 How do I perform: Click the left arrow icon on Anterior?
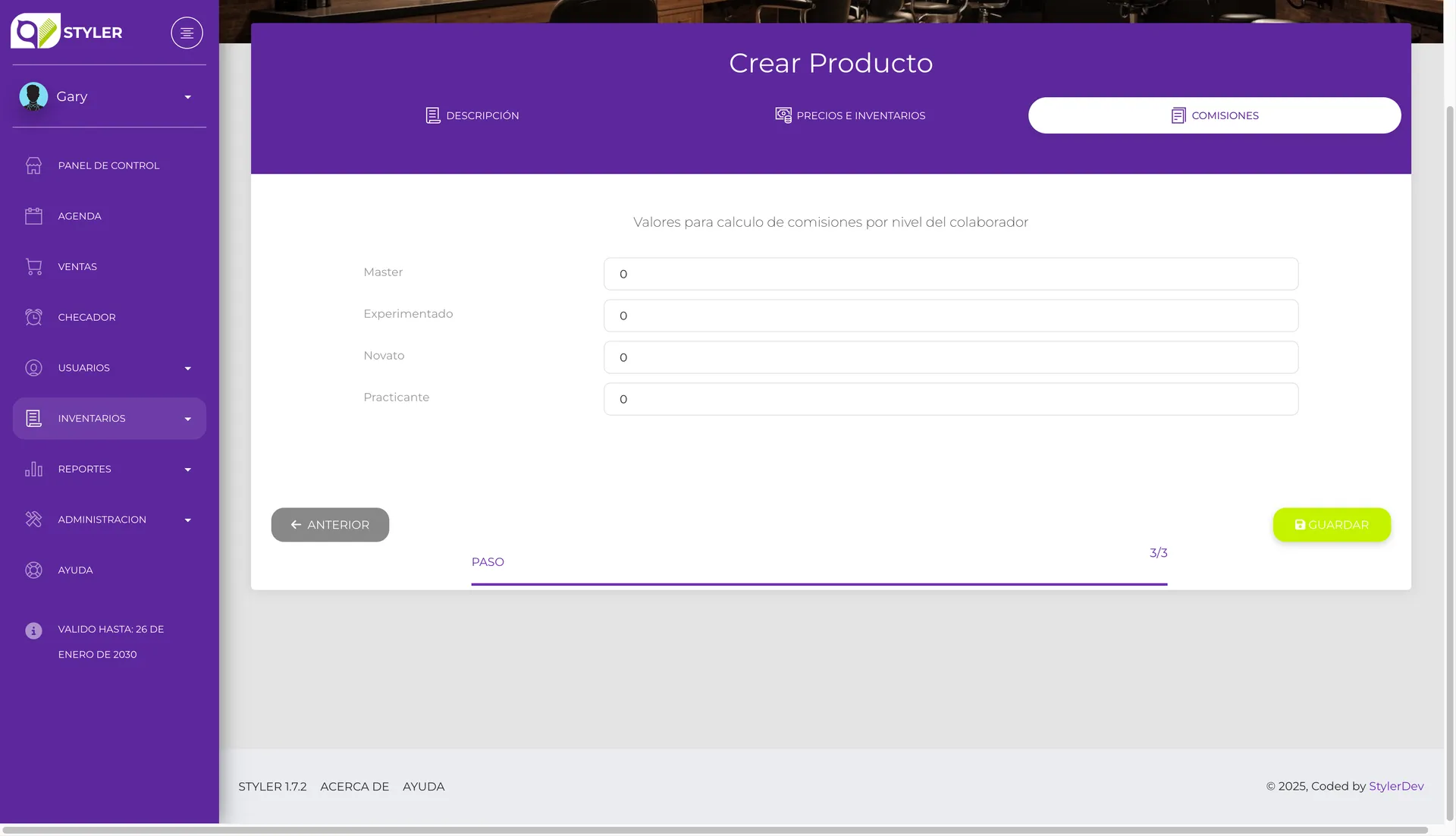[x=296, y=525]
